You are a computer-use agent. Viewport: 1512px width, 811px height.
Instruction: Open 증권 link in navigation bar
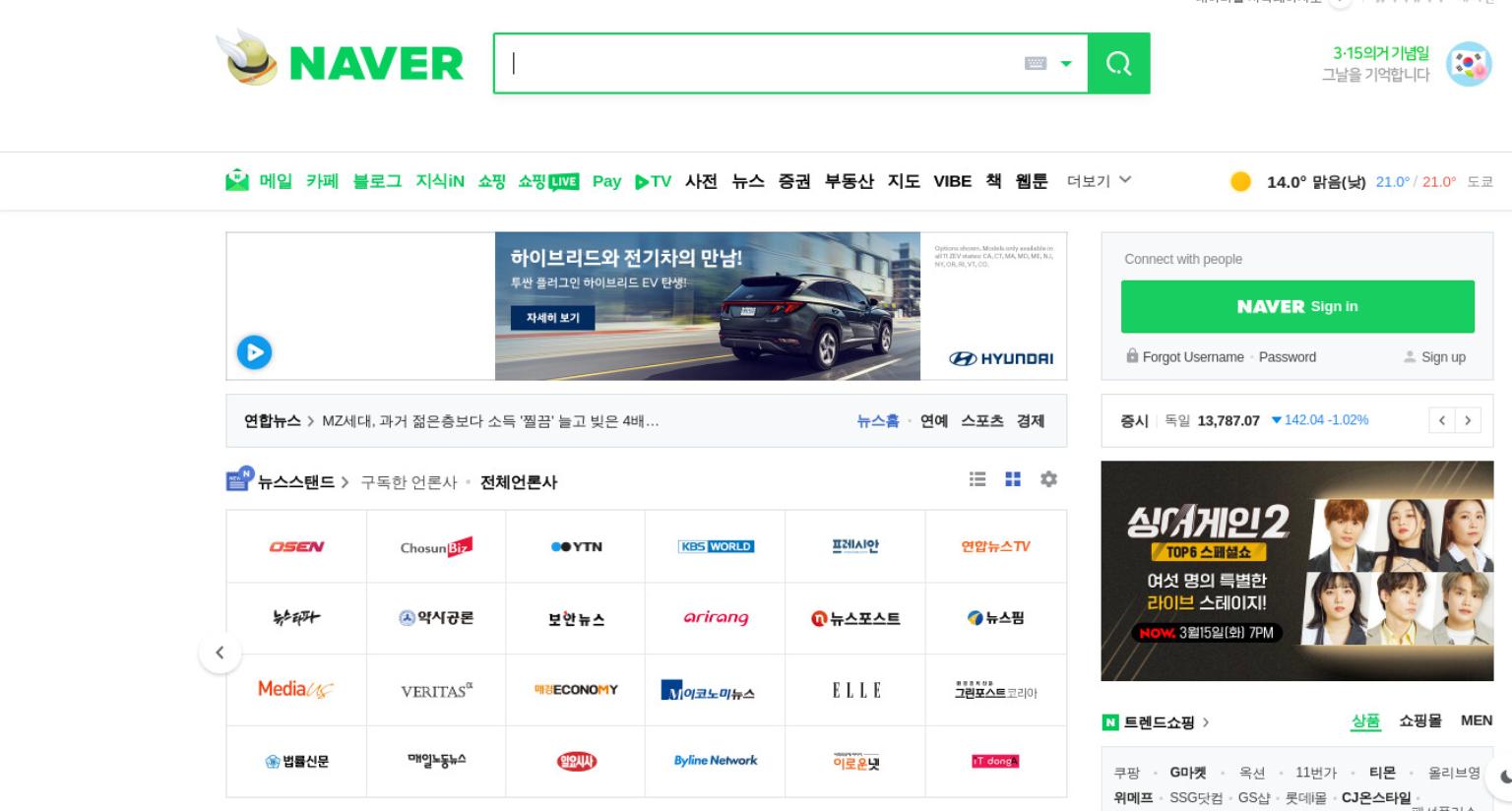click(x=794, y=181)
